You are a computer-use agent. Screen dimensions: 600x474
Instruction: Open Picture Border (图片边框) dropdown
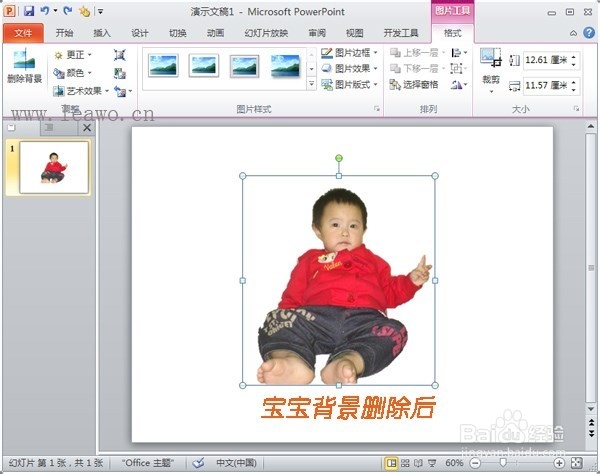point(349,53)
